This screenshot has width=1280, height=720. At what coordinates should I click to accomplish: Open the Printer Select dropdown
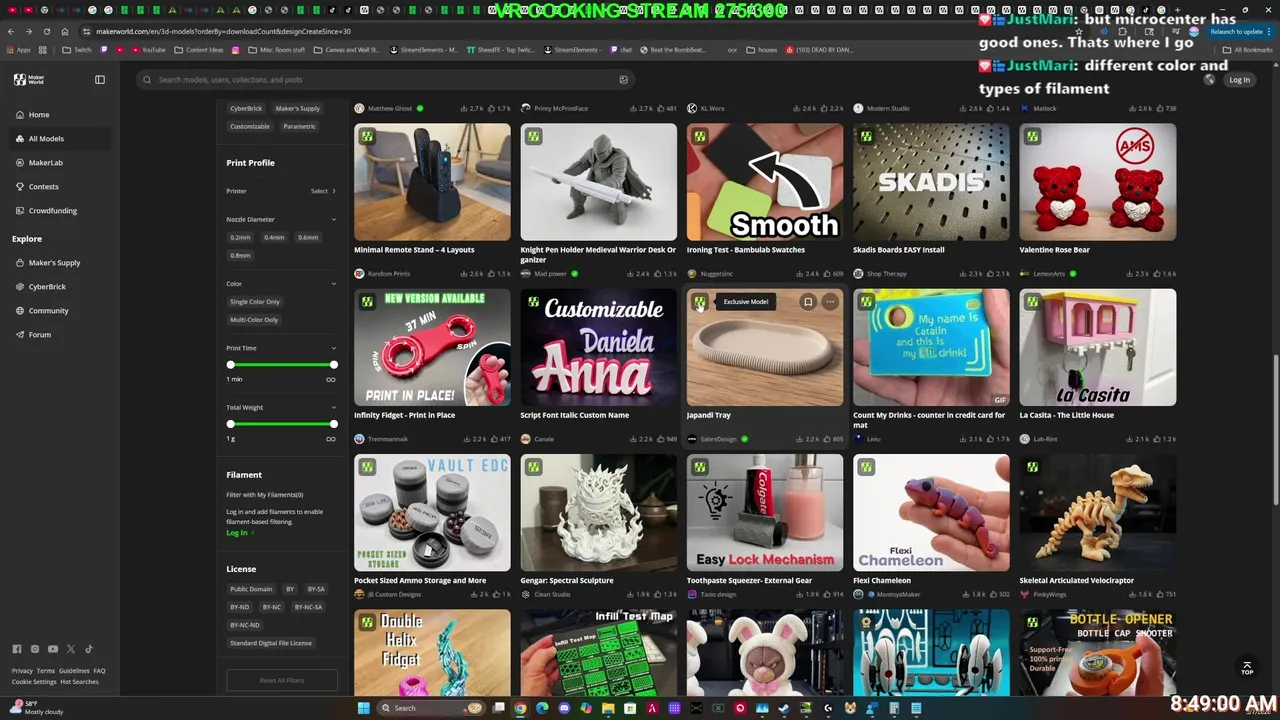pyautogui.click(x=322, y=191)
